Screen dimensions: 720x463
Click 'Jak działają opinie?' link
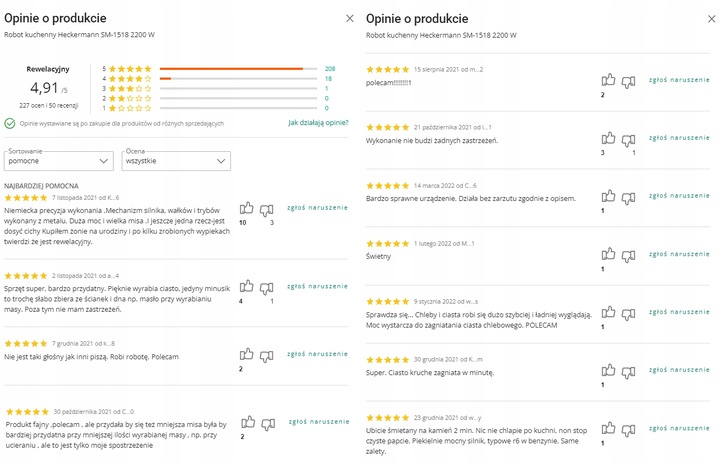pyautogui.click(x=318, y=123)
